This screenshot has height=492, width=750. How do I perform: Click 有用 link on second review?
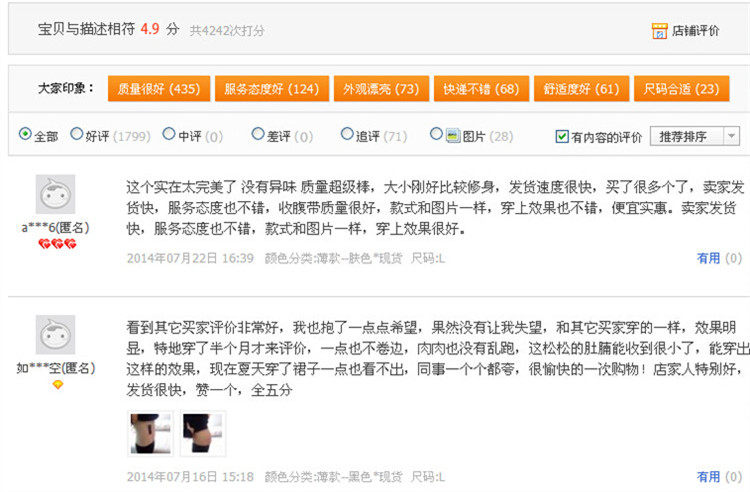click(708, 477)
